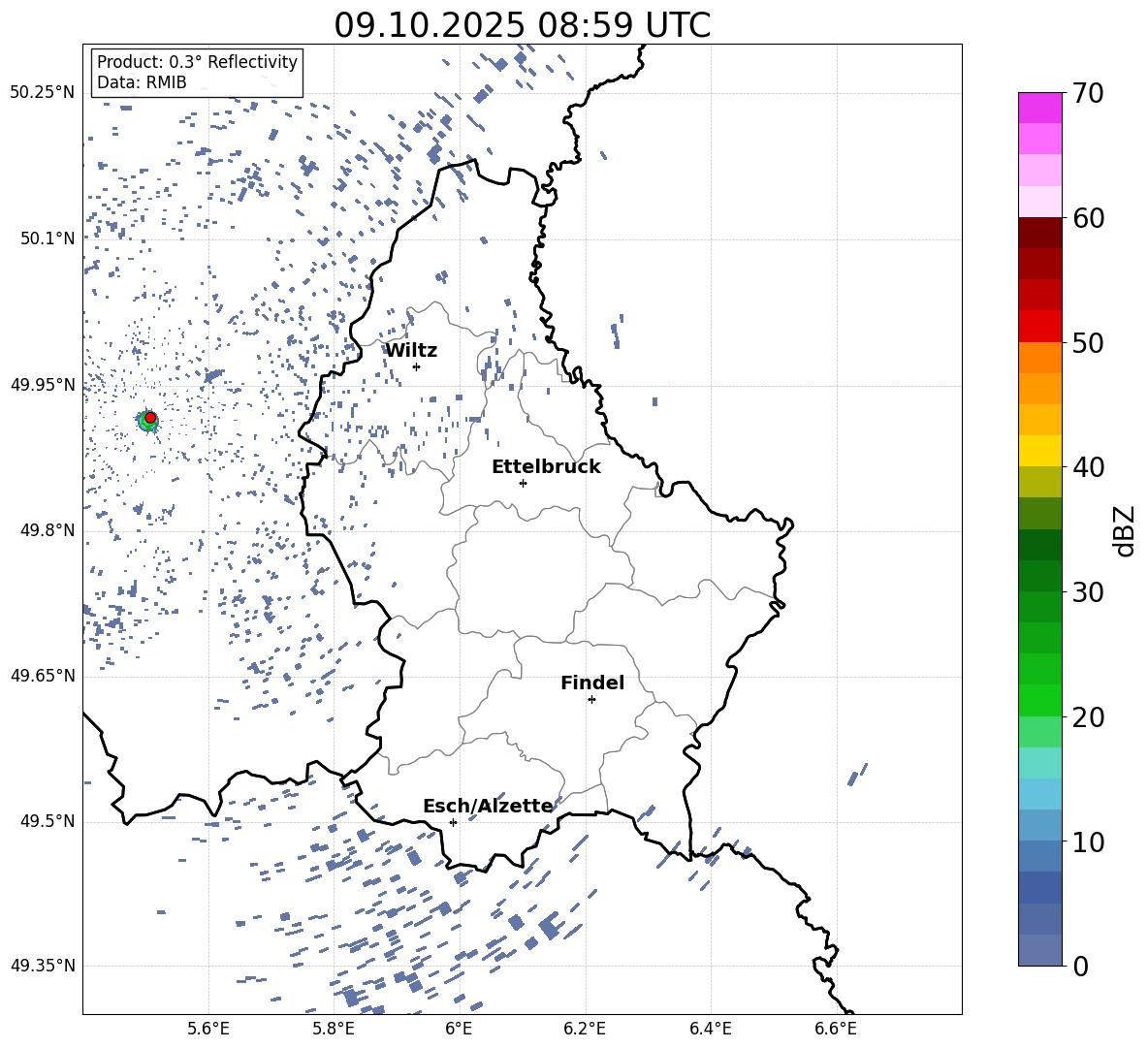Click the 40 value on colorbar

(x=1087, y=467)
